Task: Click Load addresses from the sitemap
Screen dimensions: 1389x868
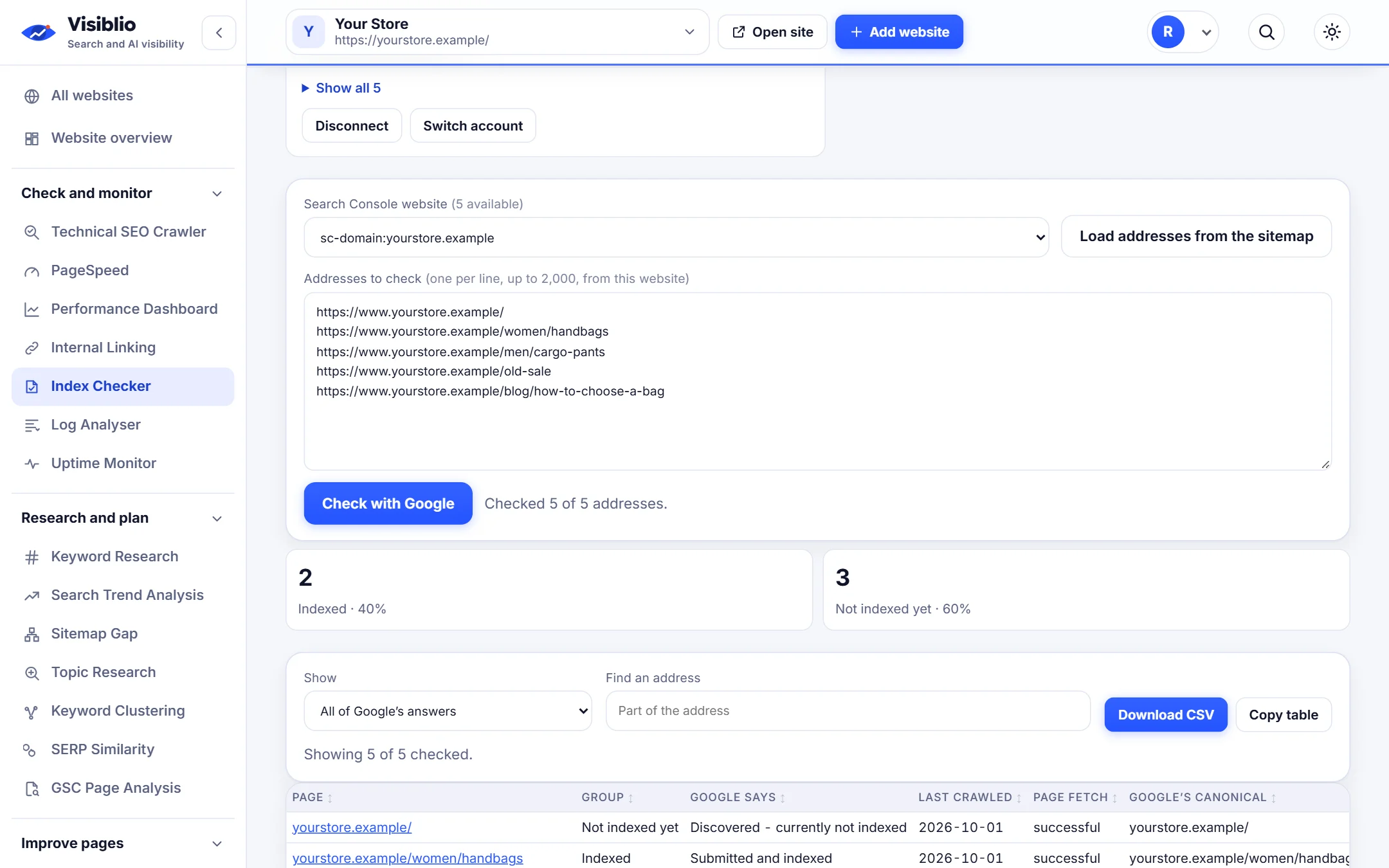Action: 1196,237
